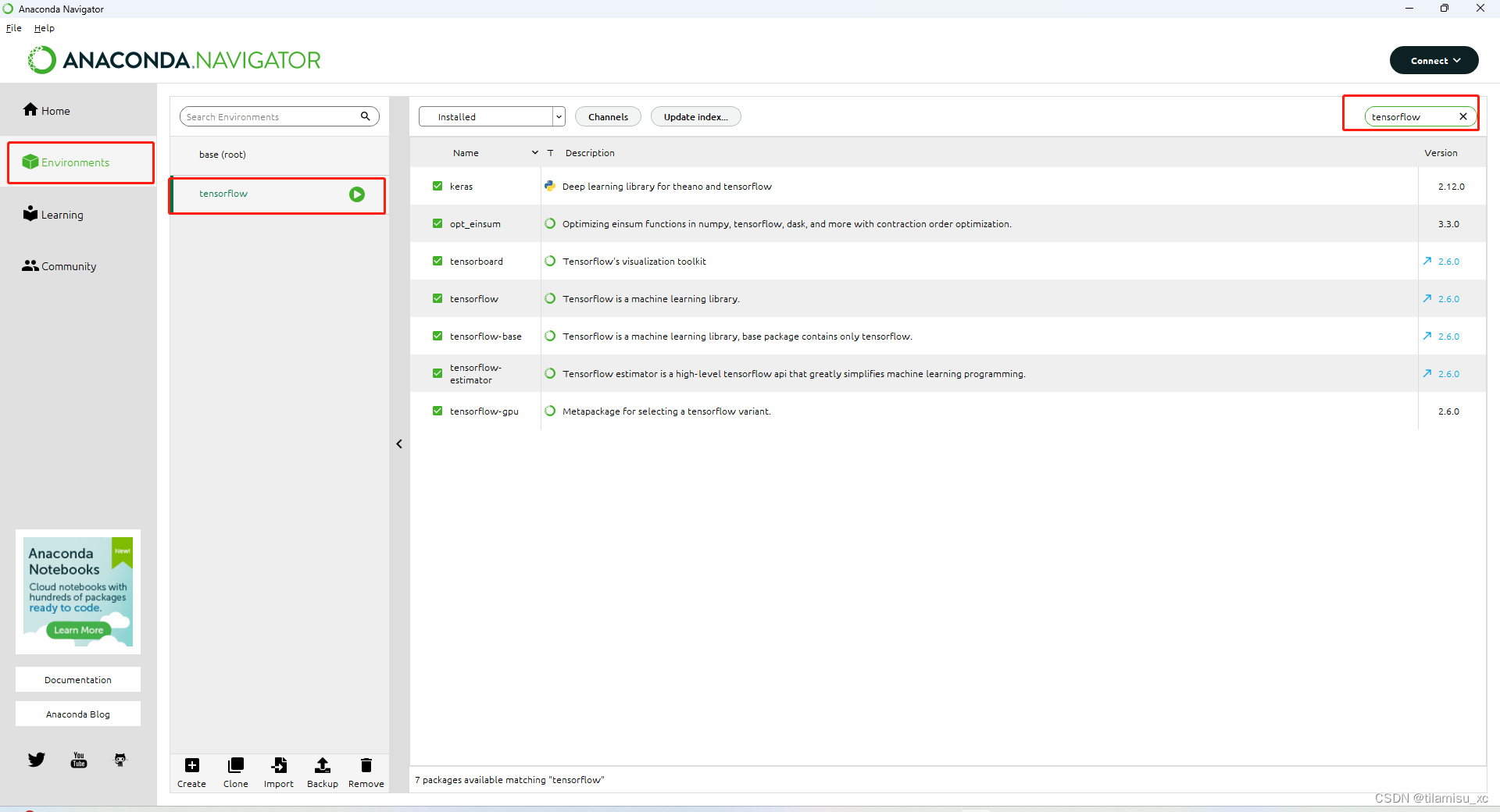The height and width of the screenshot is (812, 1500).
Task: Collapse the environments list panel
Action: click(x=399, y=443)
